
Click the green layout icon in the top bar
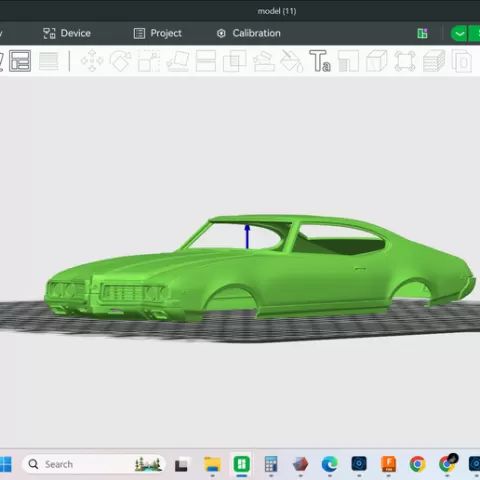(x=422, y=33)
